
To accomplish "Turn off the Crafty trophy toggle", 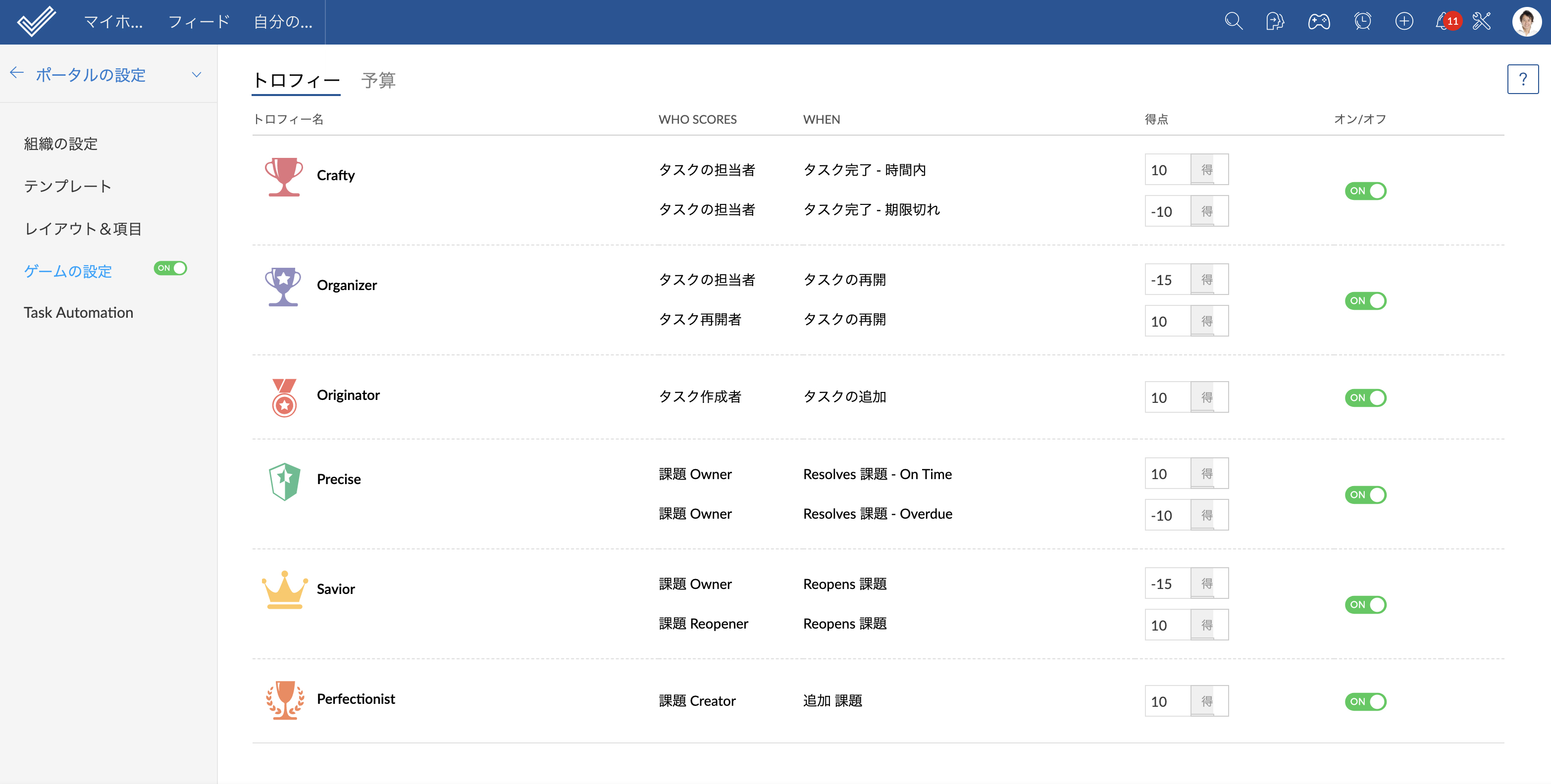I will [x=1365, y=191].
